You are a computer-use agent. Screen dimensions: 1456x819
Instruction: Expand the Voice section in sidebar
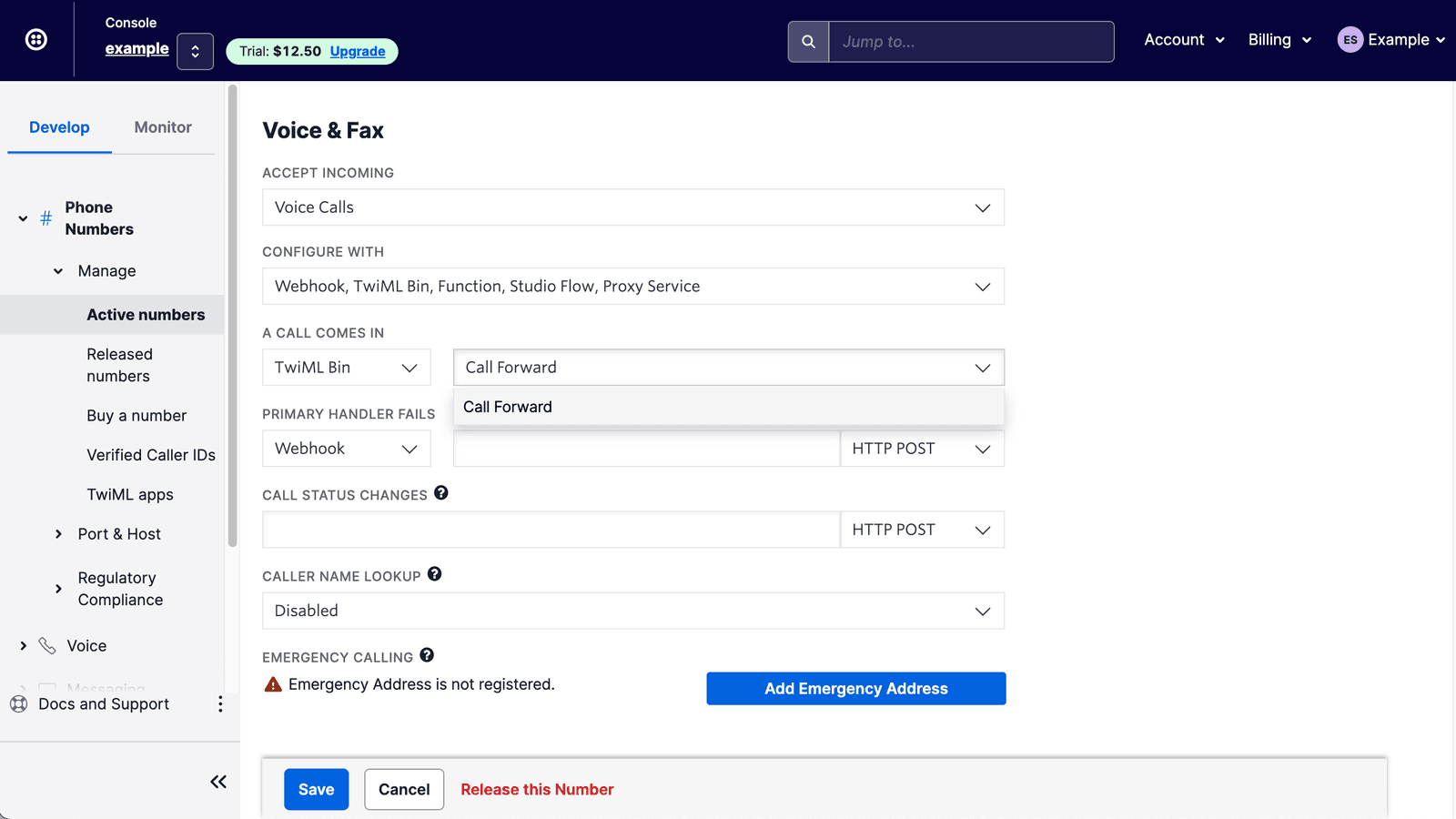[x=24, y=646]
